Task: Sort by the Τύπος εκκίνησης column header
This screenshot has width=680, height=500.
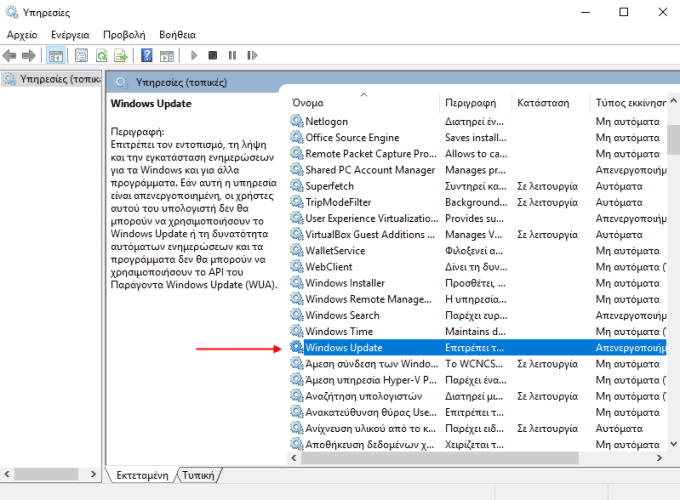Action: [x=631, y=103]
